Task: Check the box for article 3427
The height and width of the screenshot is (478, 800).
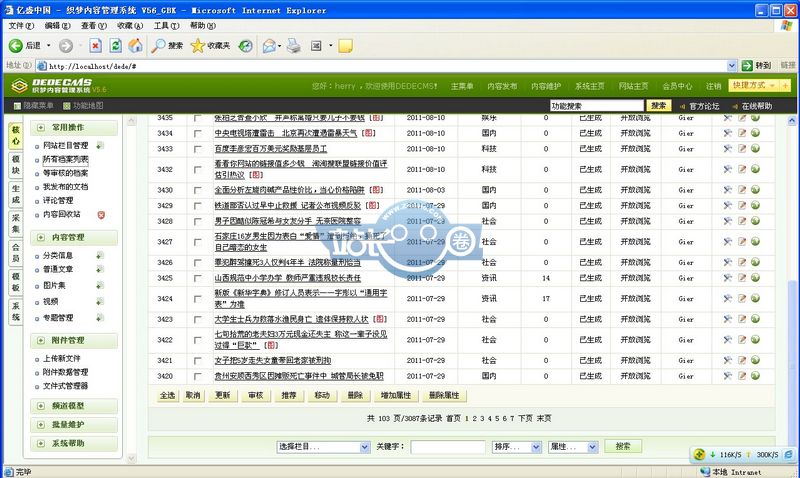Action: (x=197, y=242)
